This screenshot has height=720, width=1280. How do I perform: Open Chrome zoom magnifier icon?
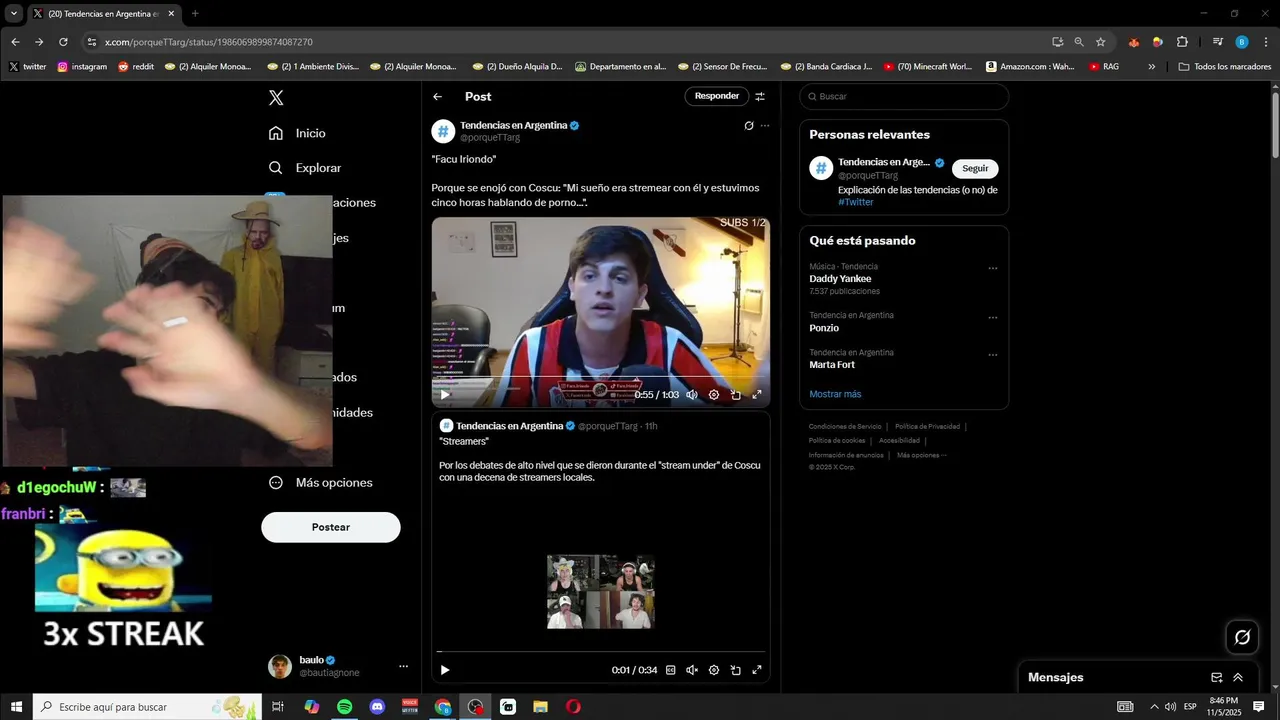click(1079, 42)
